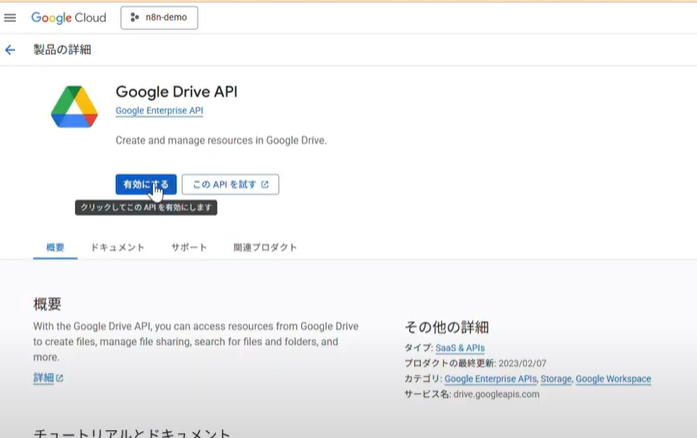This screenshot has width=697, height=438.
Task: Open the Google Enterprise API link
Action: pos(159,111)
